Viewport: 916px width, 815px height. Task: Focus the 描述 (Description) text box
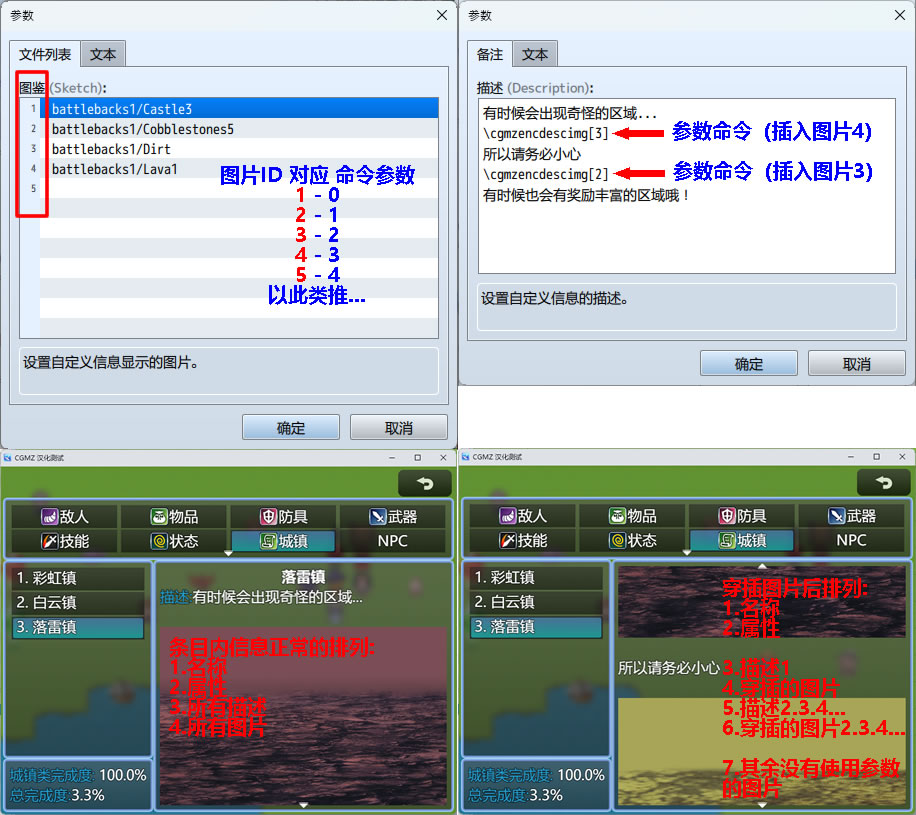coord(686,186)
